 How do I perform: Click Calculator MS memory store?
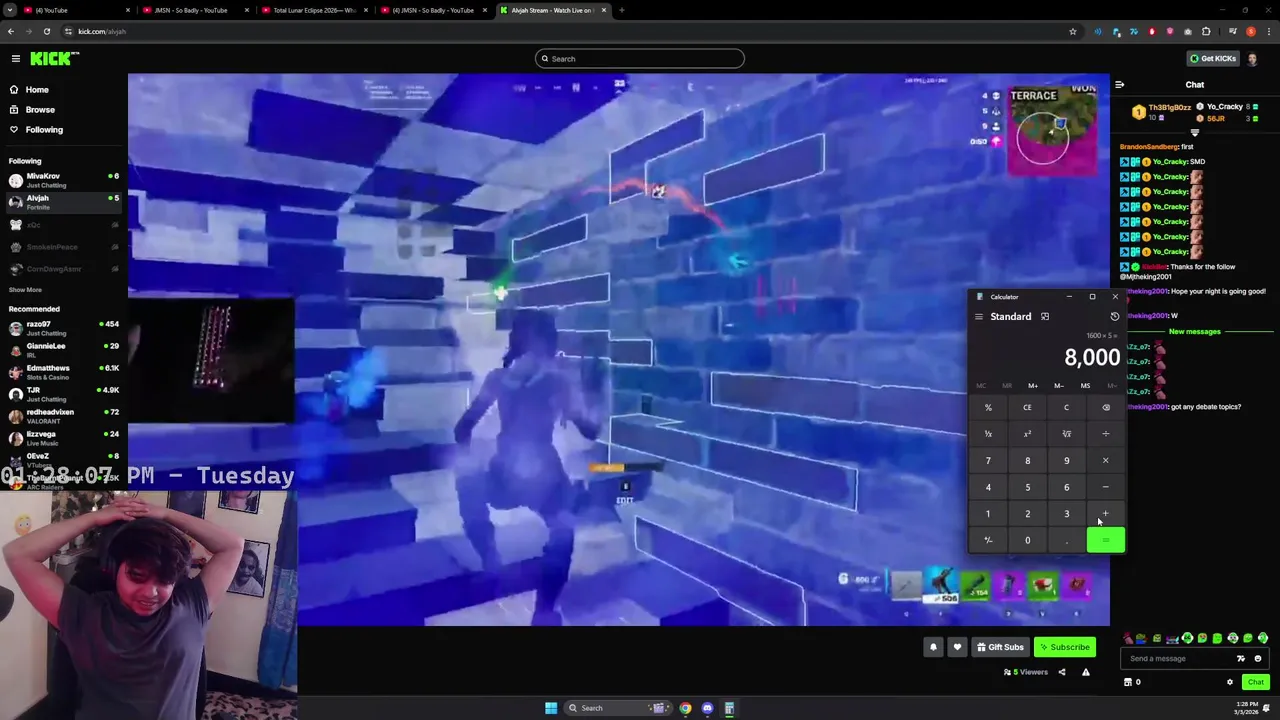coord(1085,386)
